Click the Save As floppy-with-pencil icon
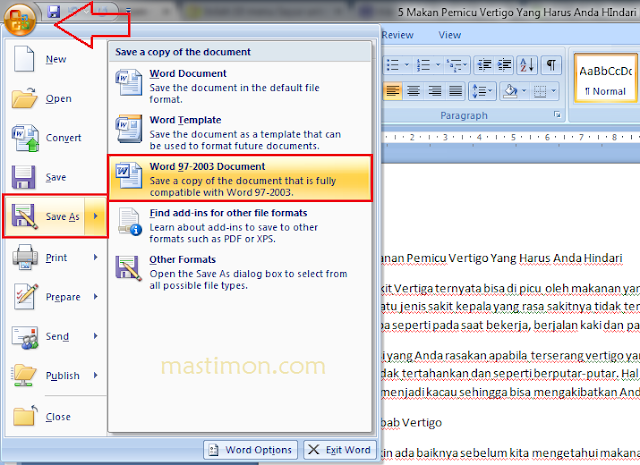This screenshot has height=465, width=640. point(24,216)
